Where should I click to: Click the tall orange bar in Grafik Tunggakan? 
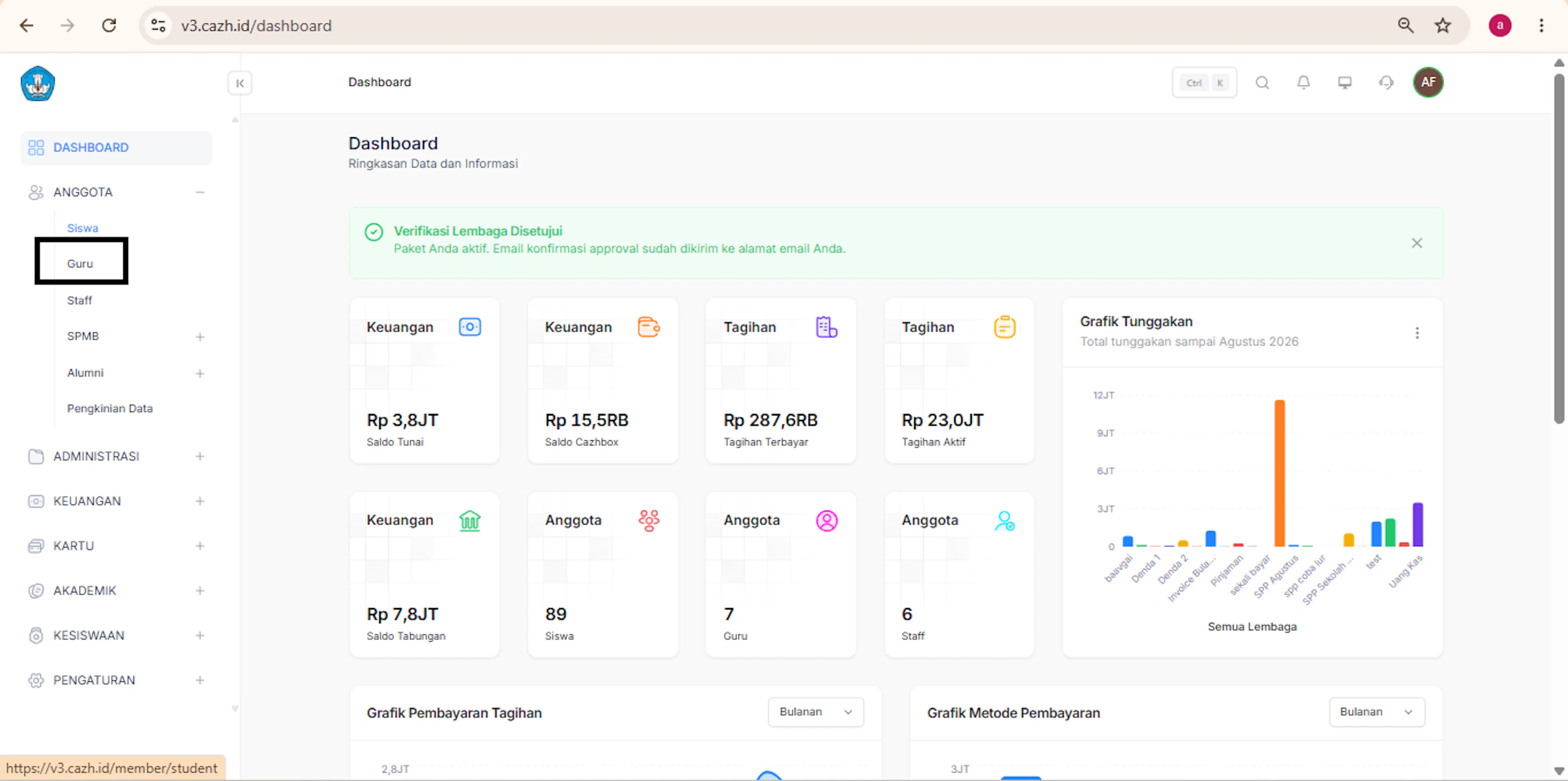[1280, 473]
